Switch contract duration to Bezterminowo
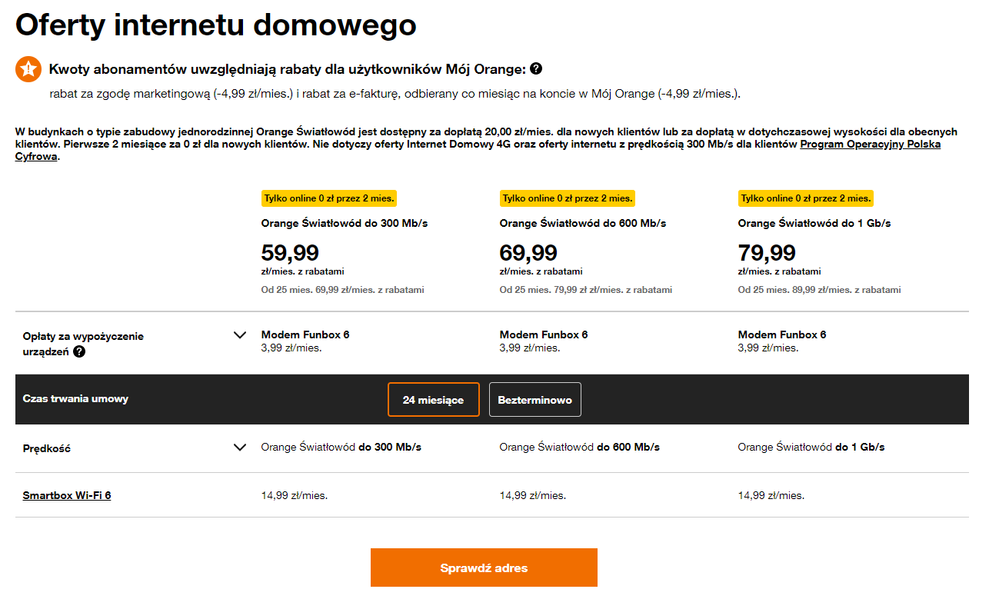Image resolution: width=999 pixels, height=599 pixels. [x=535, y=399]
